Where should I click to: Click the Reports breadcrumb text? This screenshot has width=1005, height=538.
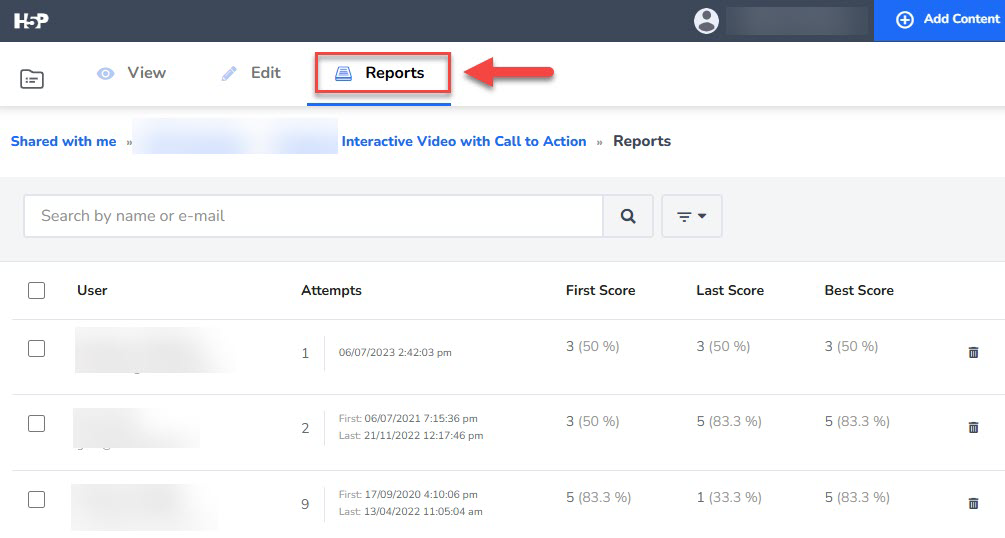click(642, 141)
